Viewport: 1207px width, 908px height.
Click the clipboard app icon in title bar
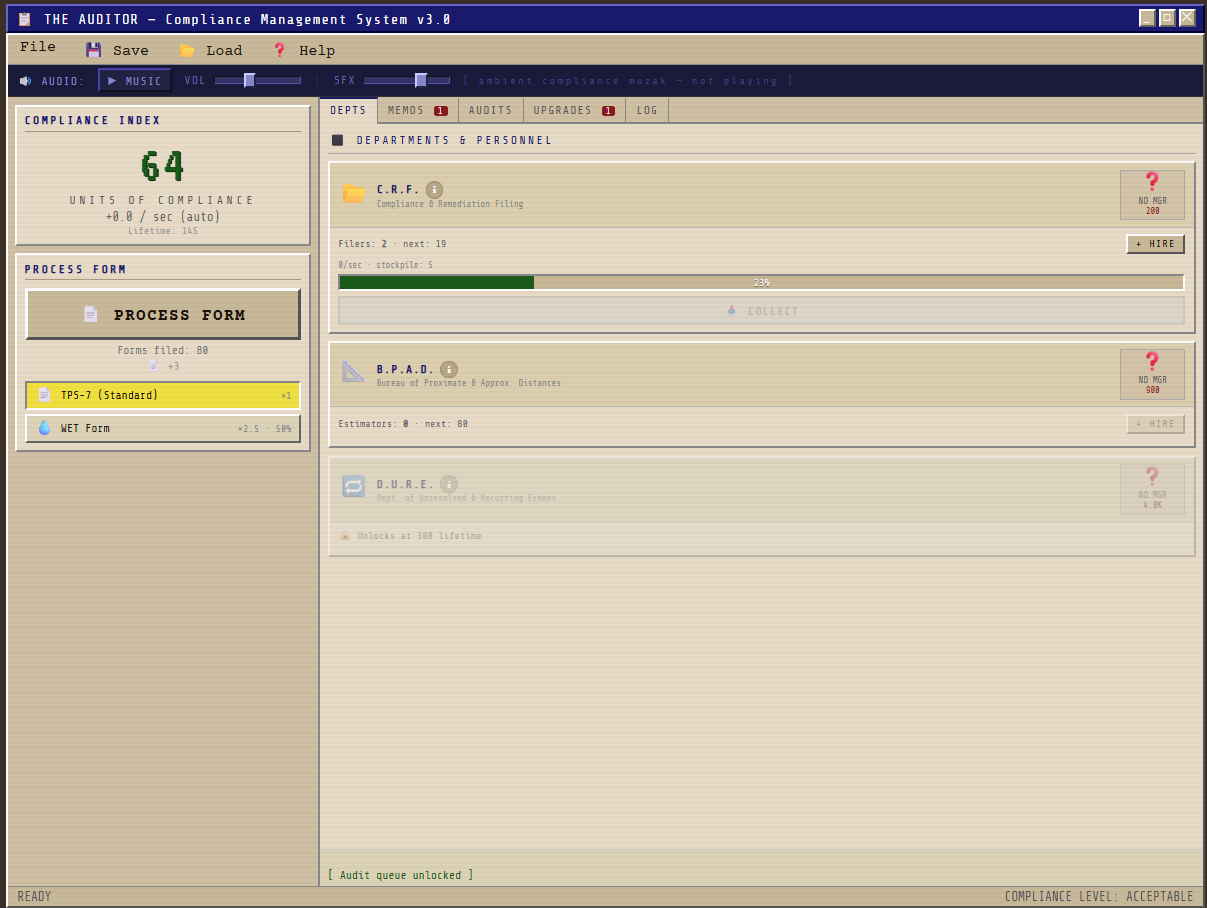coord(25,19)
